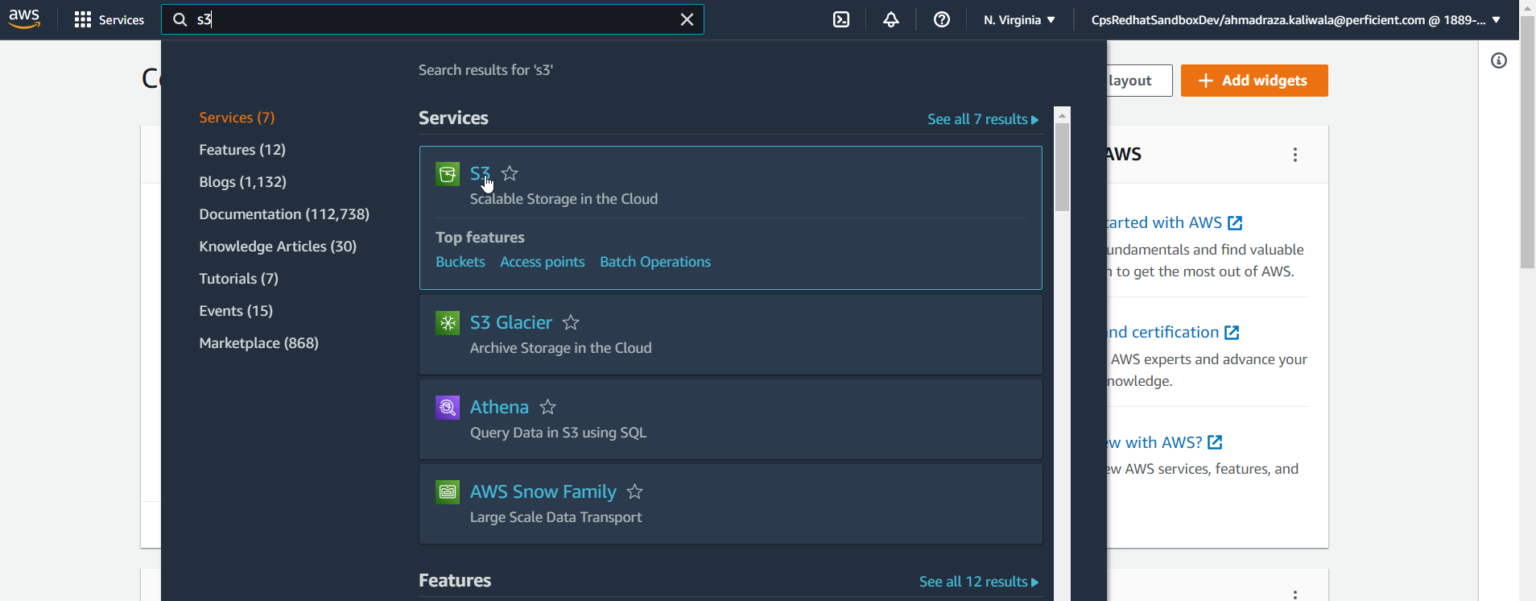1536x601 pixels.
Task: Click the Add widgets button
Action: (1254, 80)
